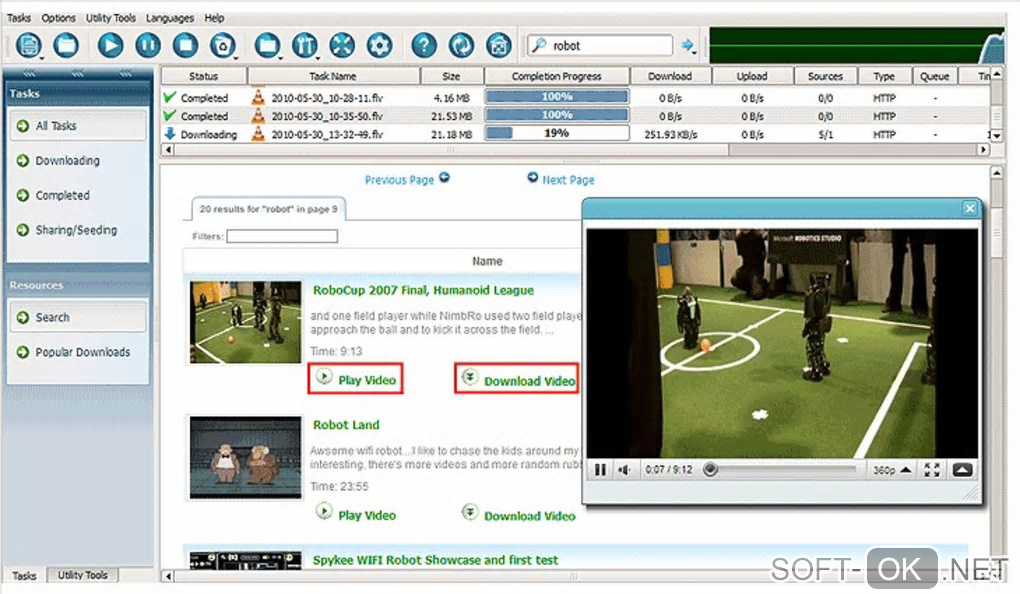This screenshot has width=1020, height=594.
Task: Open the Robot Land title link
Action: (x=346, y=425)
